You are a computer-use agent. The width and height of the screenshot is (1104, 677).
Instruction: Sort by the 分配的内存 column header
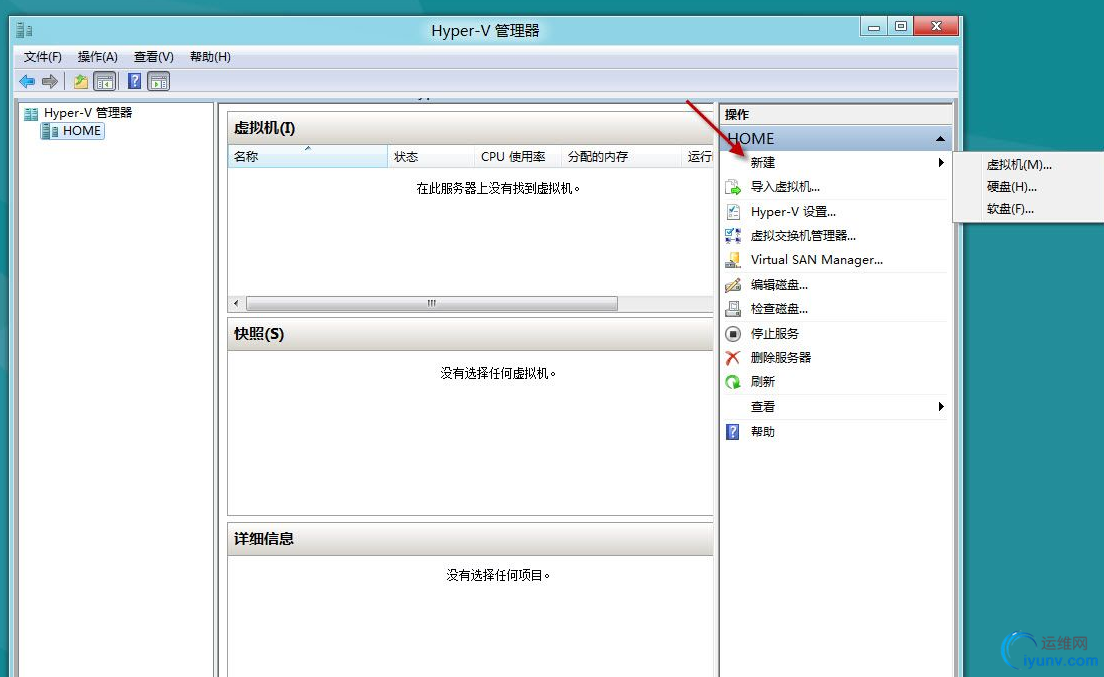[622, 156]
